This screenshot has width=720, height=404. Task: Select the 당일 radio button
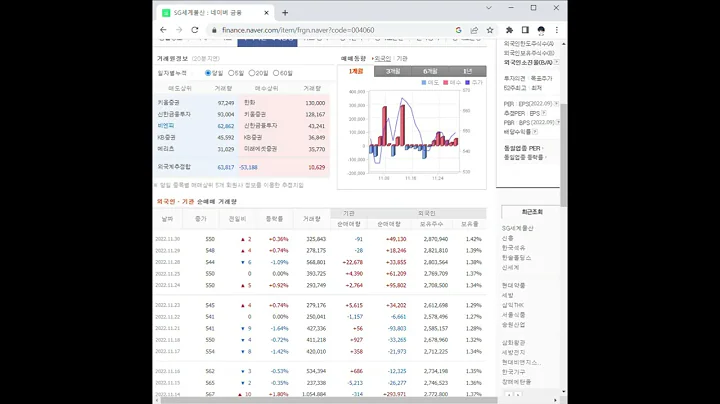tap(208, 73)
